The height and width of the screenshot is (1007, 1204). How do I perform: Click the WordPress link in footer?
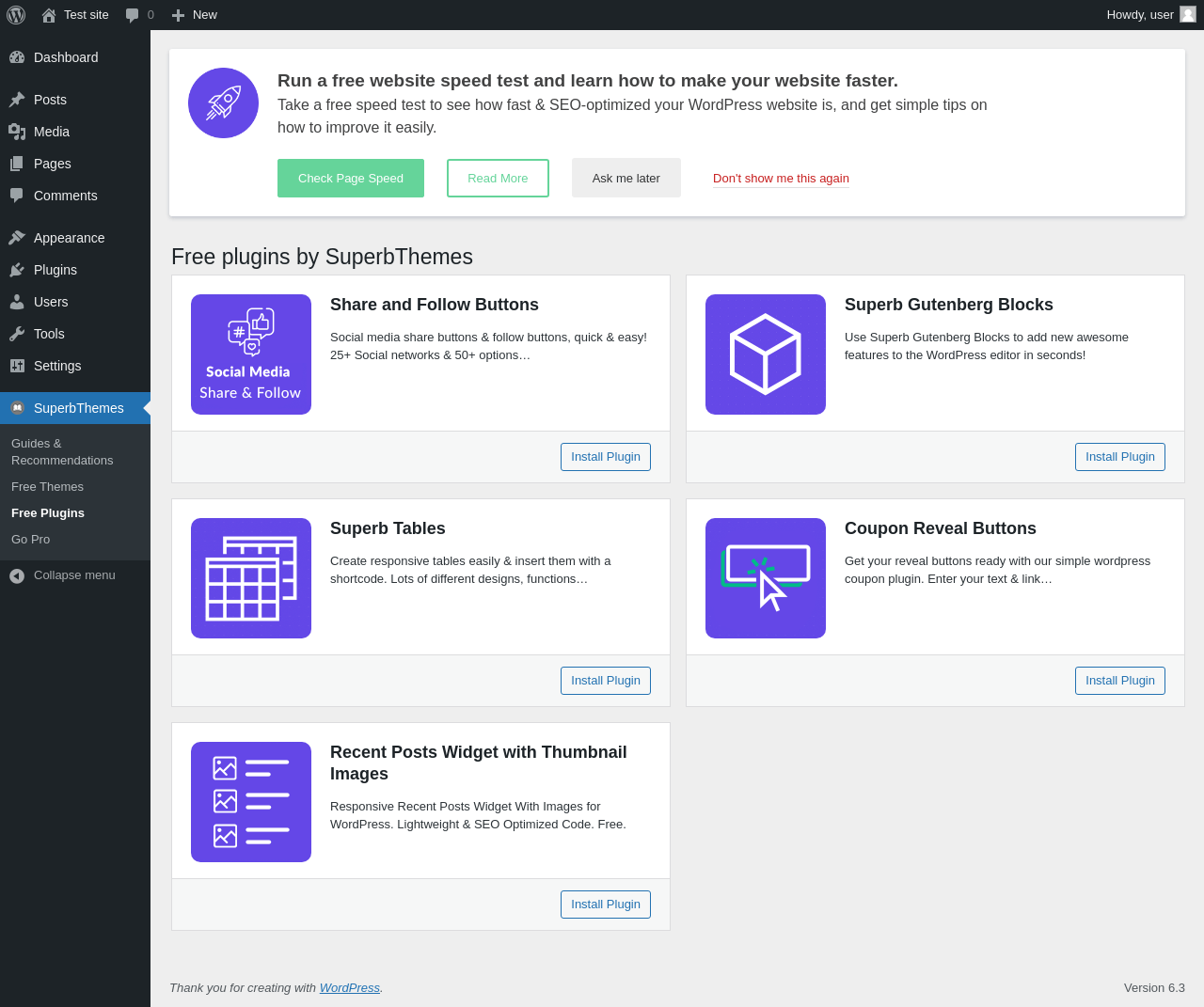[x=350, y=988]
